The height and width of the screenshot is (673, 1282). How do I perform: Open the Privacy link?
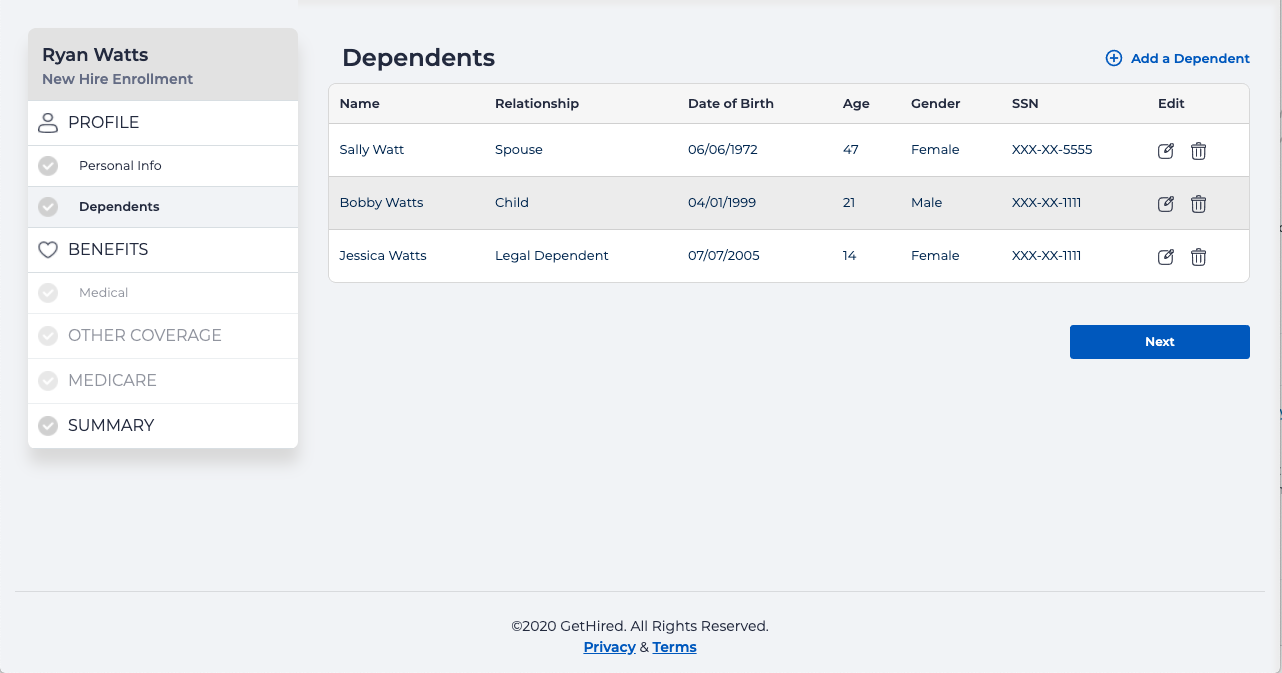609,647
